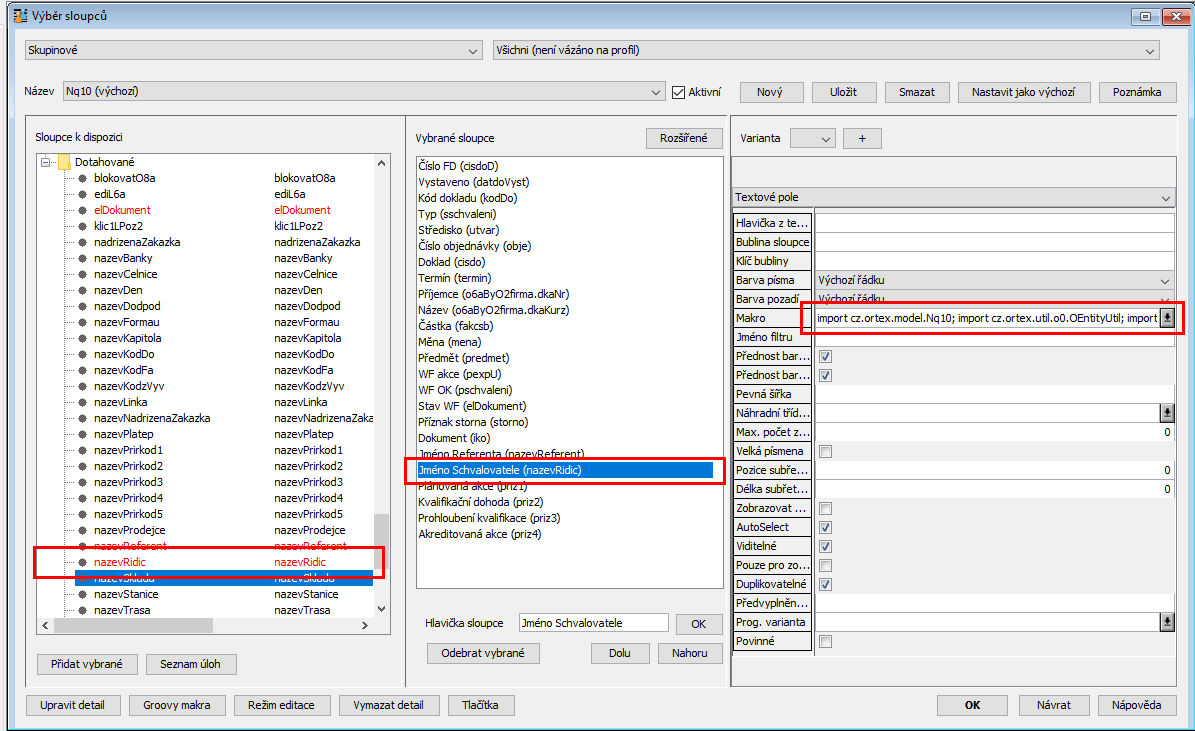Click the horizontal scrollbar under available columns
Screen dimensions: 1195x731
pyautogui.click(x=135, y=625)
